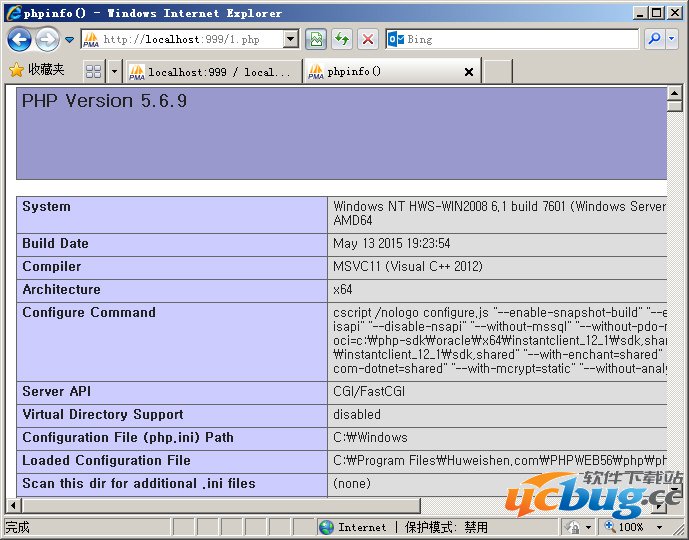Refresh the page with the green arrows
Screen dimensions: 689x540
point(342,39)
